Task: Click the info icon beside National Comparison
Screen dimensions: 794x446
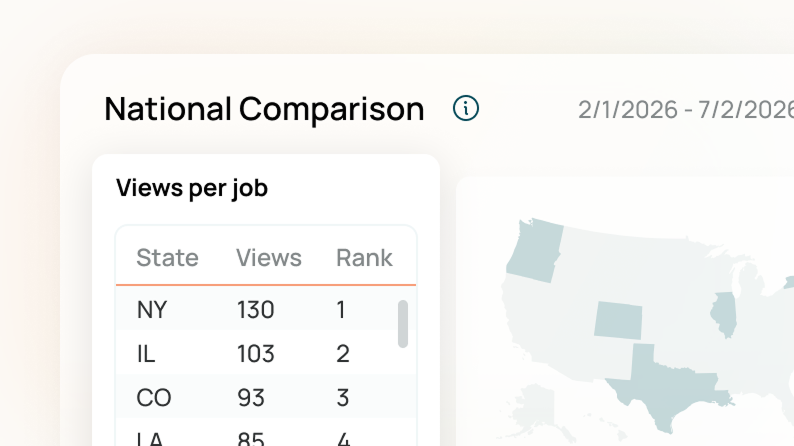Action: pos(466,108)
